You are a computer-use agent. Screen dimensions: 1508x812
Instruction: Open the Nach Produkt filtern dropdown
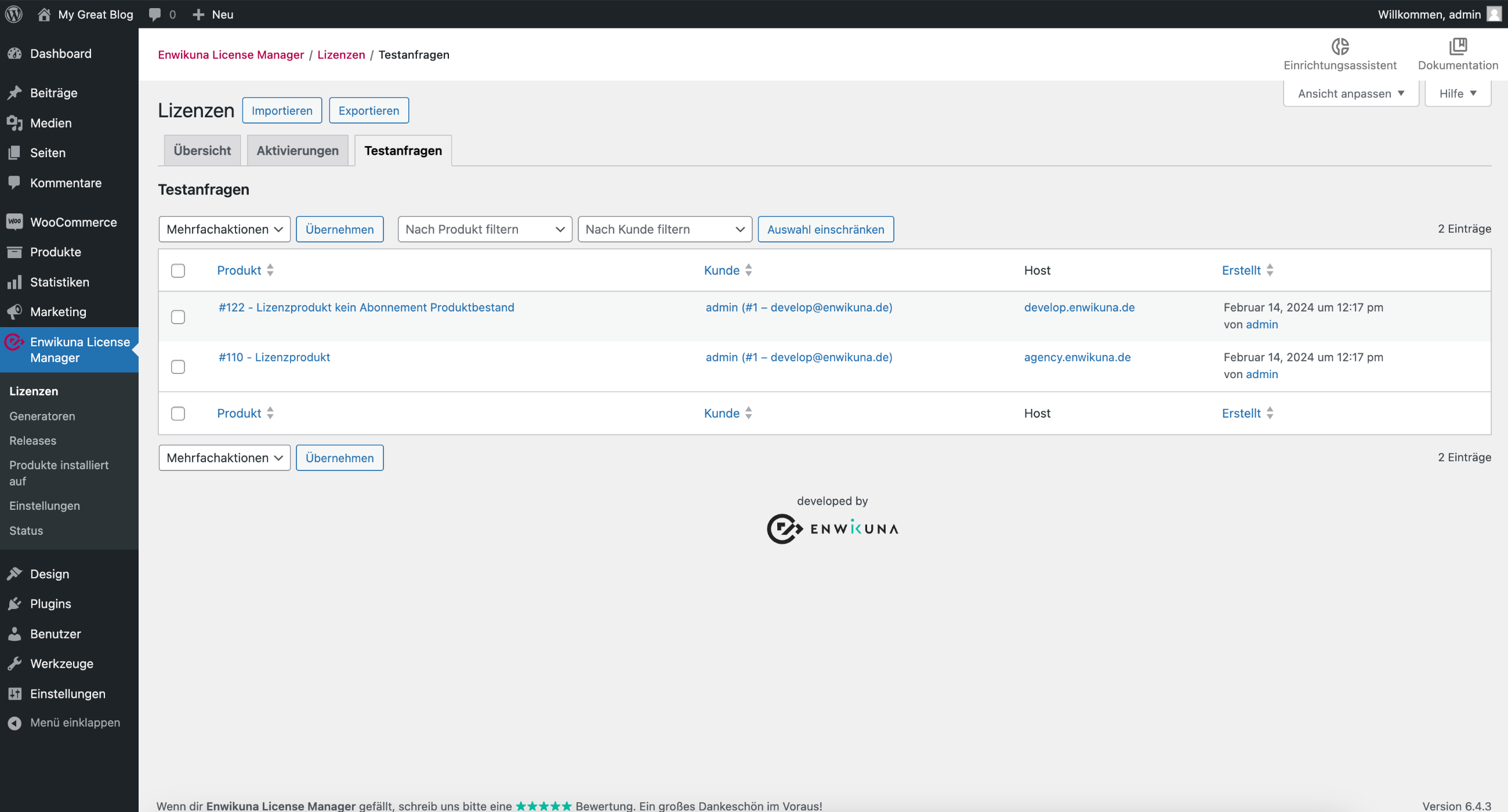[x=485, y=229]
